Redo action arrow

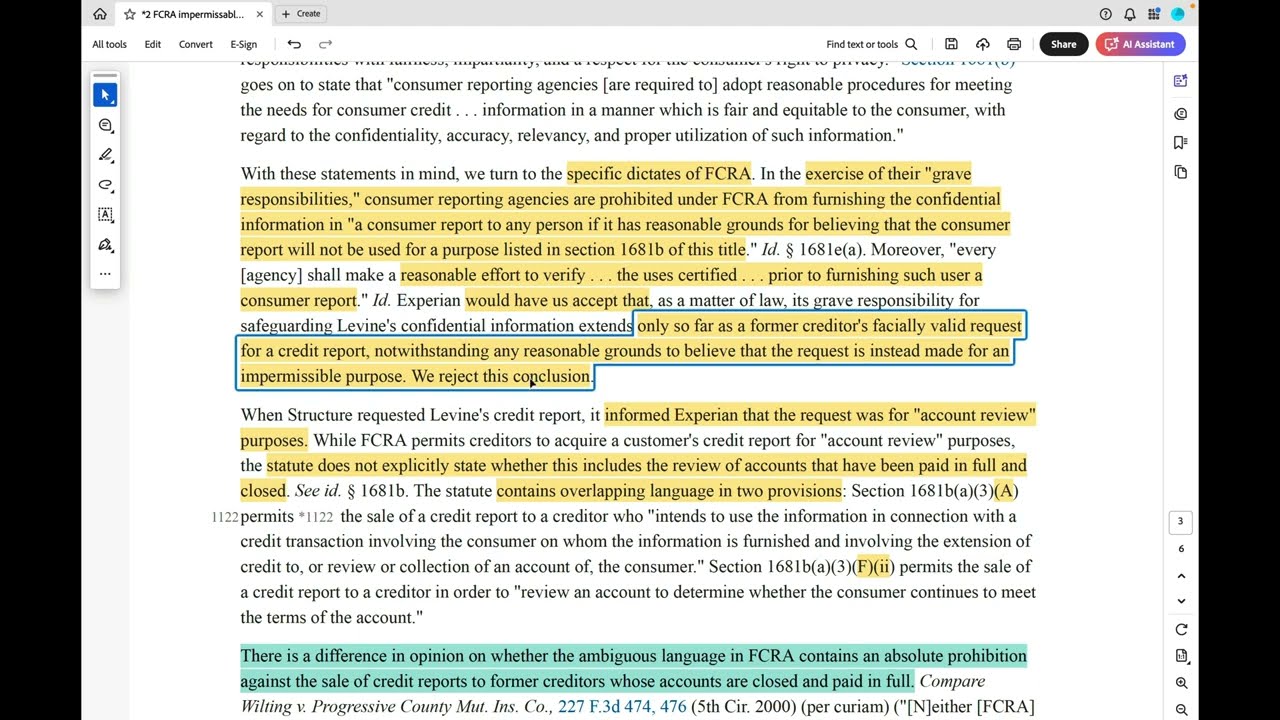(x=325, y=44)
